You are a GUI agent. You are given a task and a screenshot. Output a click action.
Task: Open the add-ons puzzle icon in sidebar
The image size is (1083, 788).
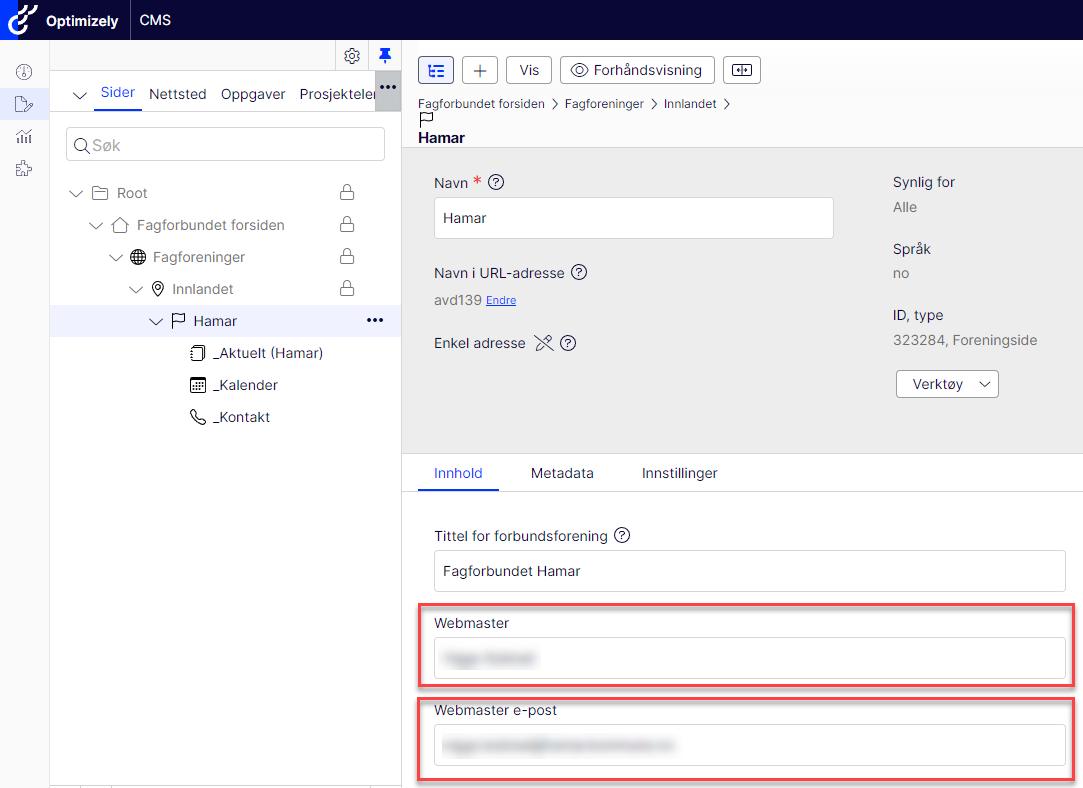coord(24,169)
